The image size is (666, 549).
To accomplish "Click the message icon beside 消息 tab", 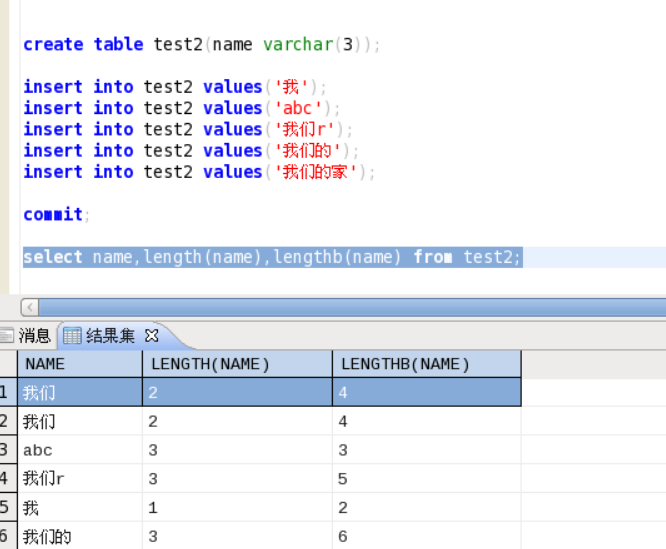I will tap(7, 336).
